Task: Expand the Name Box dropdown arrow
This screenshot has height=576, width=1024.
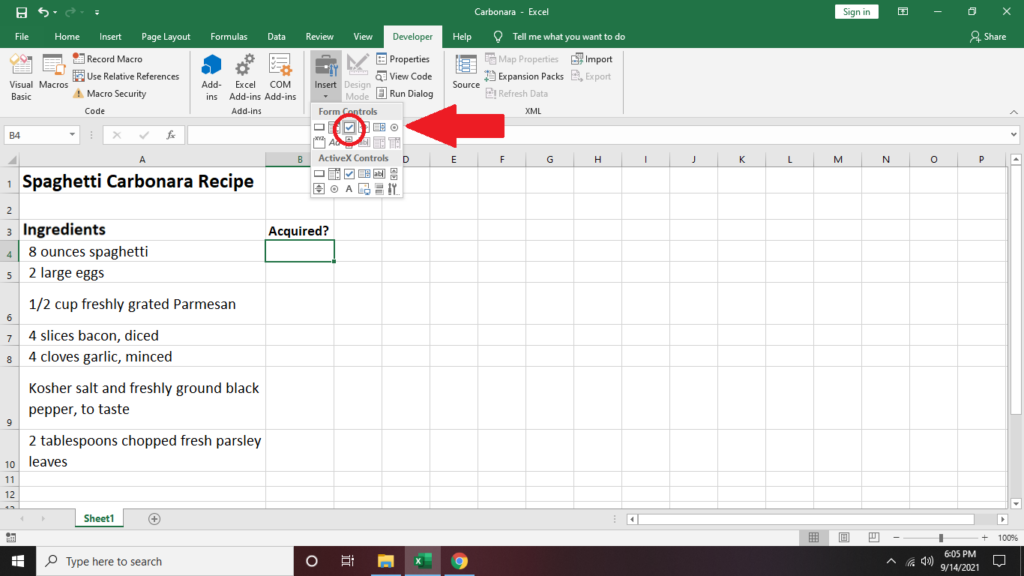Action: pyautogui.click(x=73, y=135)
